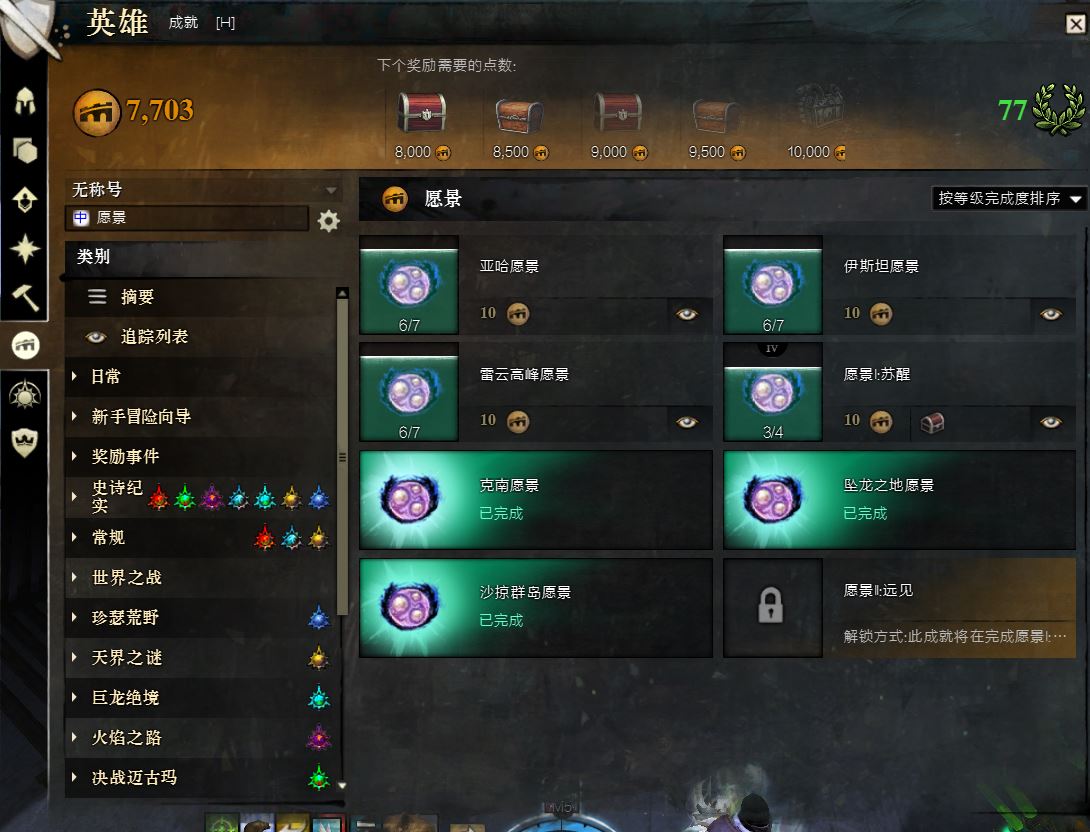
Task: Open the completed 克南愿景 achievement
Action: click(536, 500)
